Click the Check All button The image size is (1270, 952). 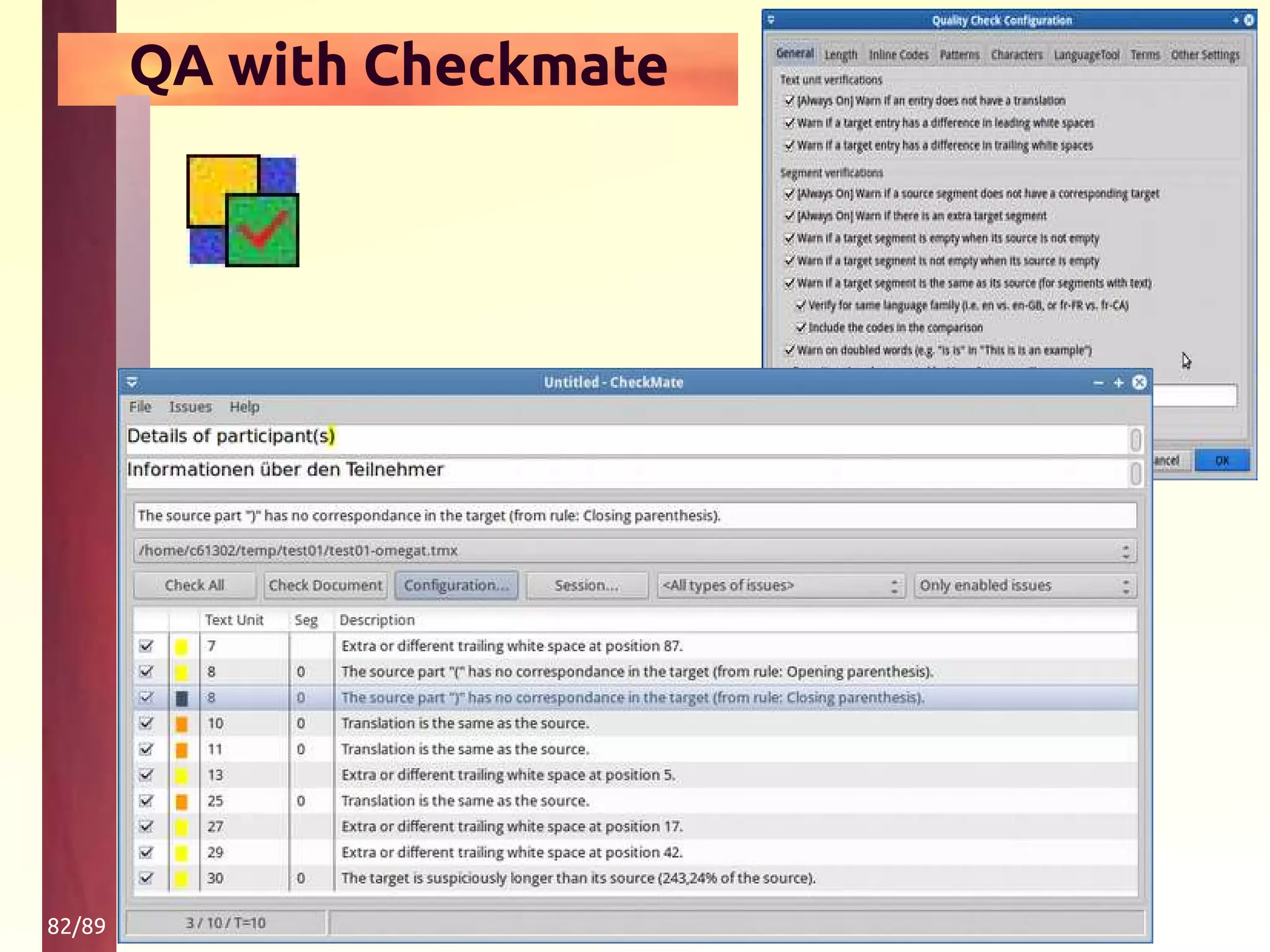[x=195, y=585]
